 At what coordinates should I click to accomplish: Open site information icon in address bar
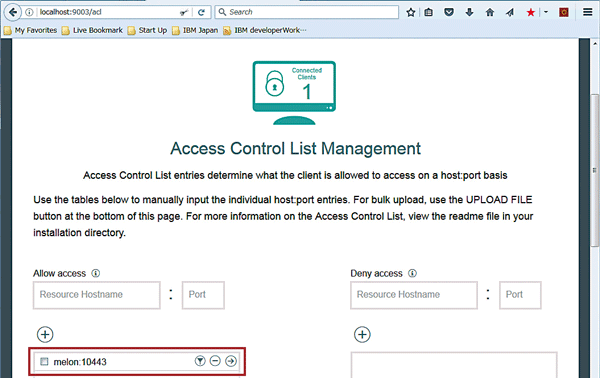(29, 12)
